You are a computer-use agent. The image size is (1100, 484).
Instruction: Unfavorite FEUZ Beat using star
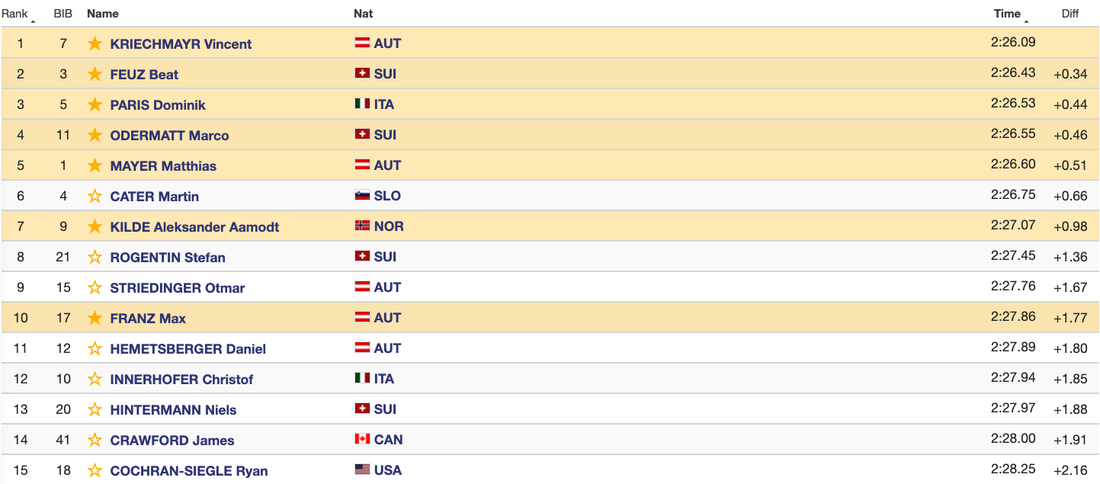(x=95, y=74)
